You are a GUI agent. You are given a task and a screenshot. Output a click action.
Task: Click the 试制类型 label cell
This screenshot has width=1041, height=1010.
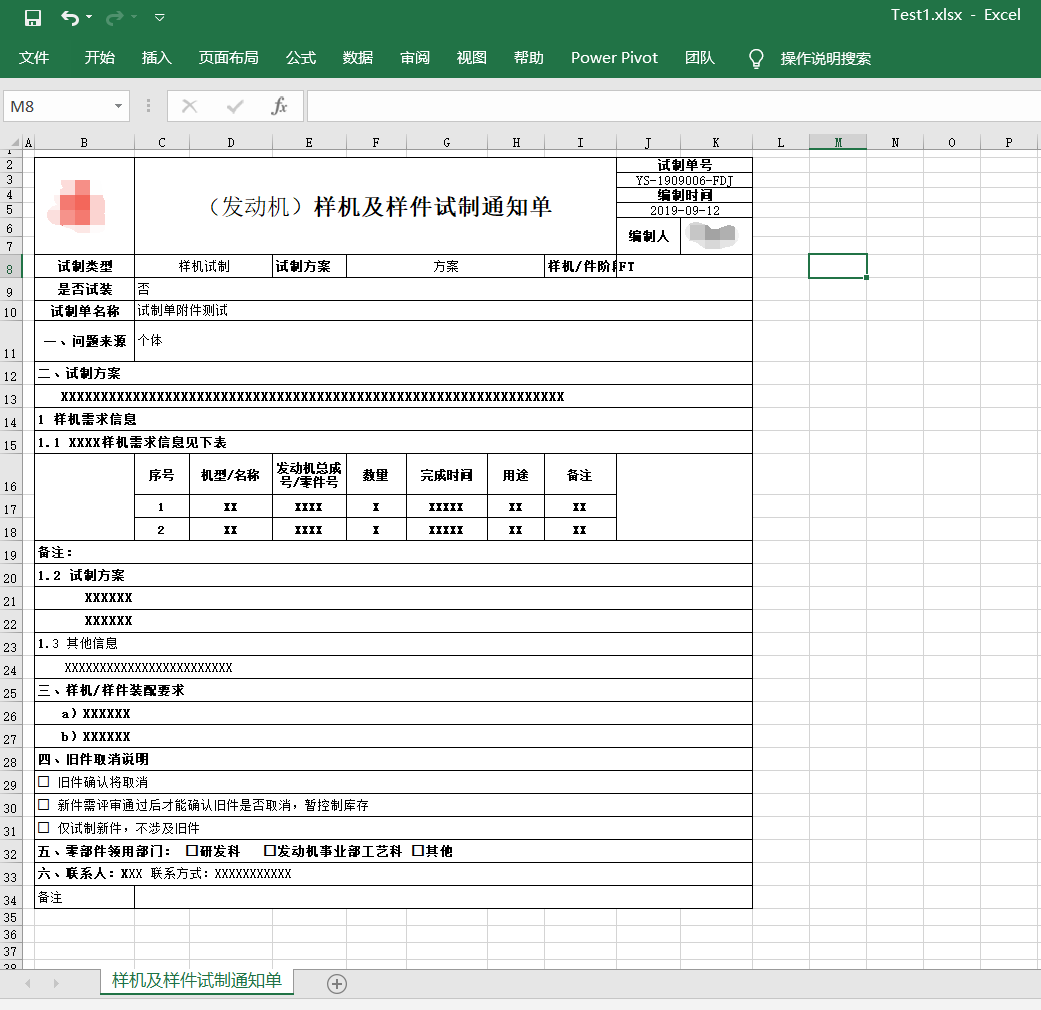tap(84, 266)
